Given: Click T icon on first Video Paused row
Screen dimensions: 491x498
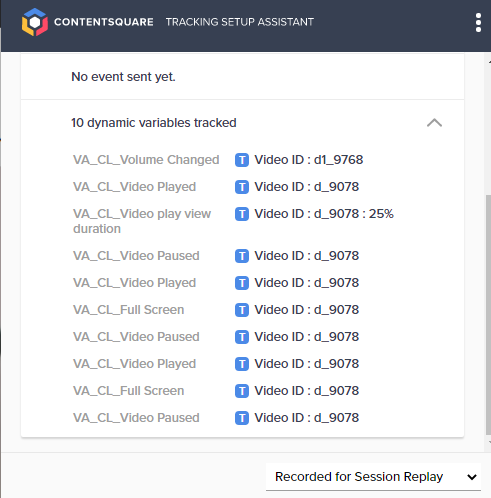Looking at the screenshot, I should [242, 256].
